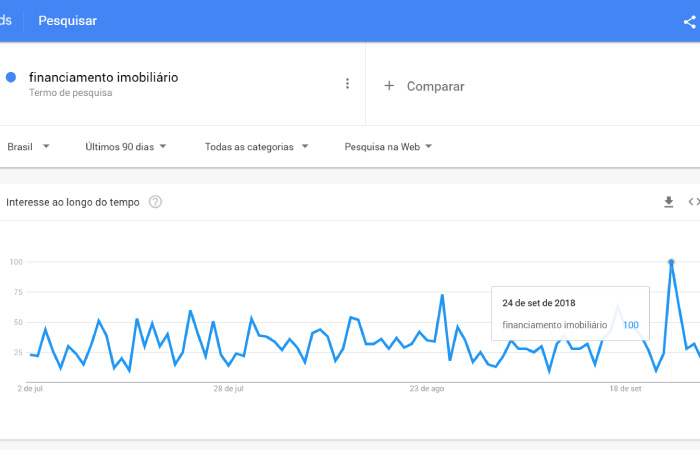700x450 pixels.
Task: Open the Pesquisa na Web dropdown
Action: (x=388, y=146)
